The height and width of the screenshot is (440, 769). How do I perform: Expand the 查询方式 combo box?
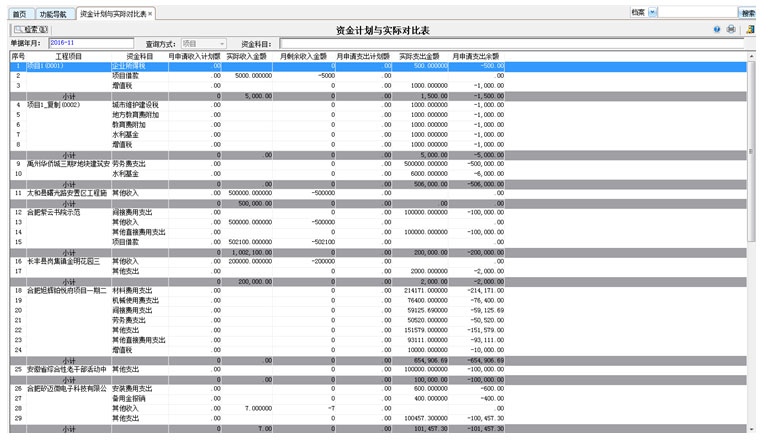coord(222,44)
